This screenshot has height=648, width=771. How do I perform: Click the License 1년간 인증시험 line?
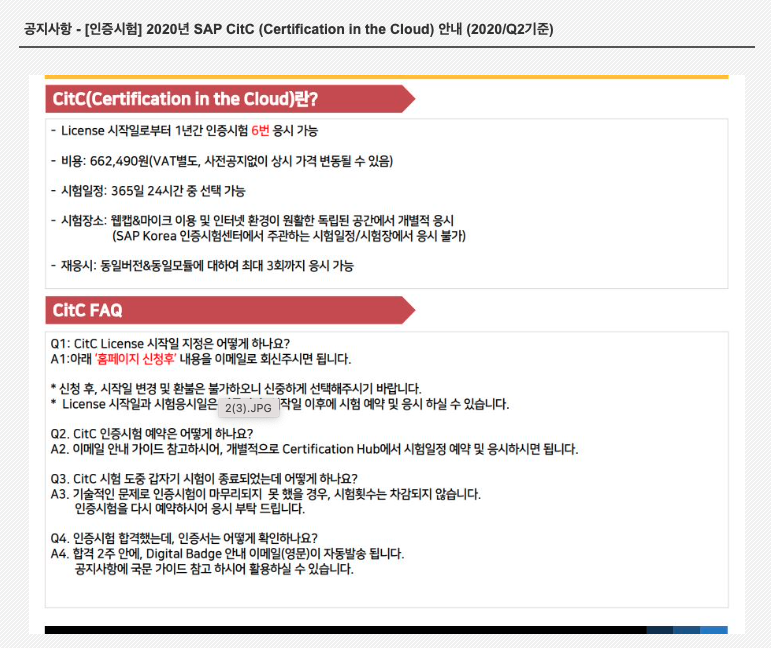(185, 130)
